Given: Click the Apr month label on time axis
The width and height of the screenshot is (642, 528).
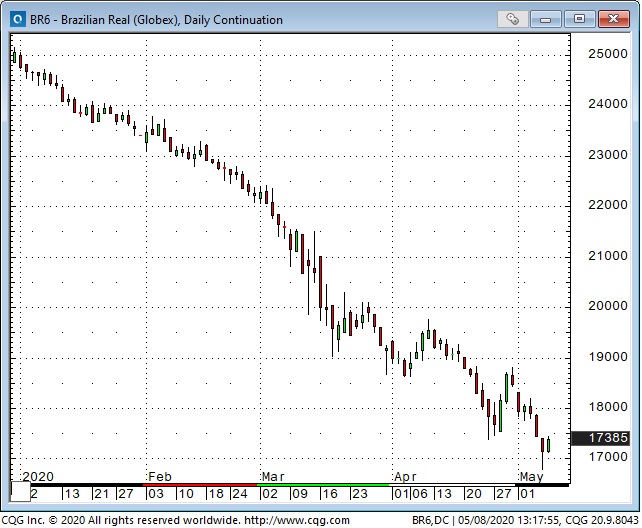Looking at the screenshot, I should (405, 477).
